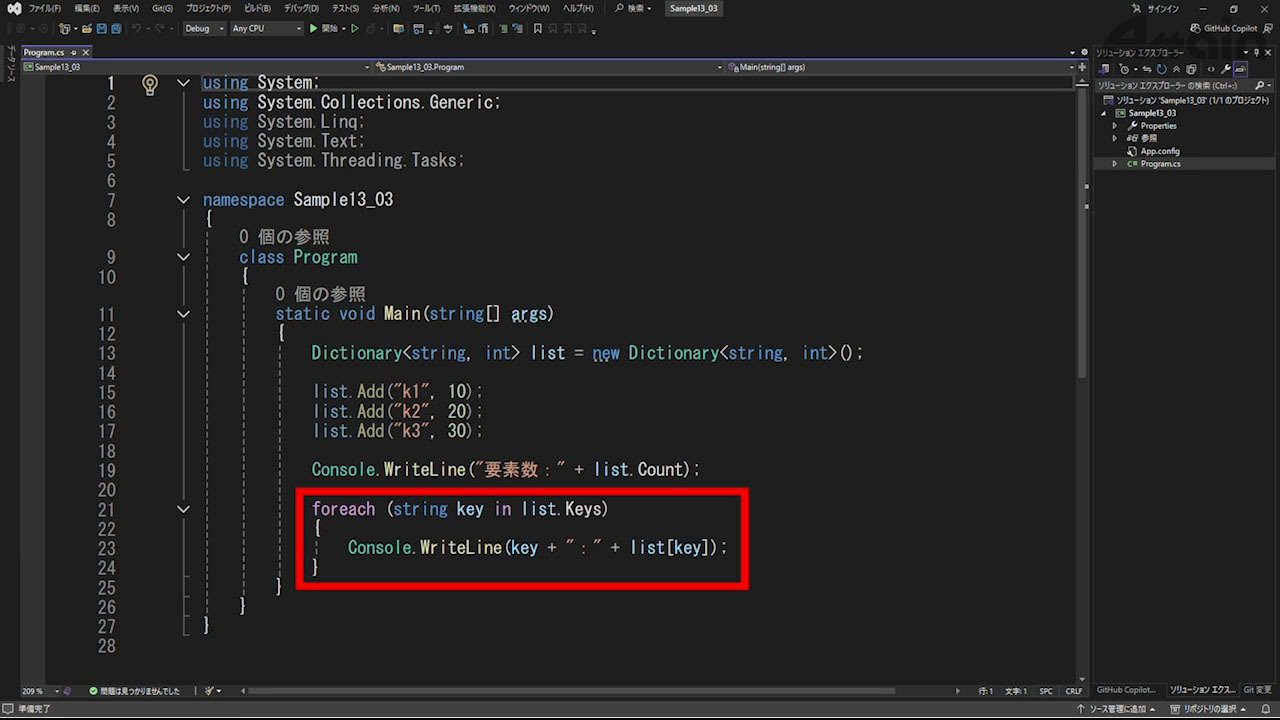Open the Git(G) menu
This screenshot has width=1280, height=720.
pyautogui.click(x=162, y=8)
